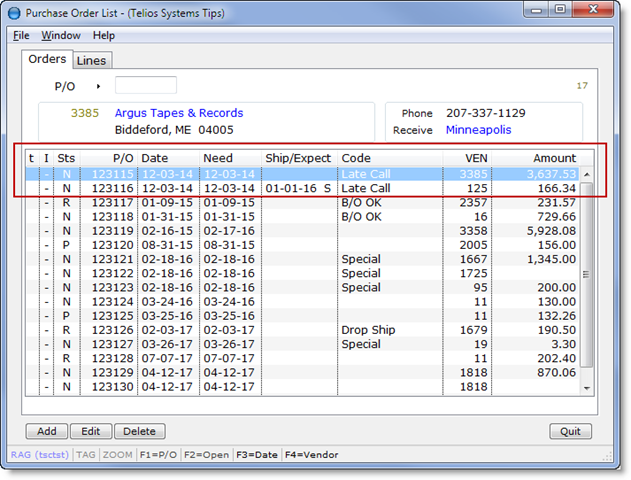Select the Orders tab
This screenshot has height=480, width=631.
click(x=47, y=60)
